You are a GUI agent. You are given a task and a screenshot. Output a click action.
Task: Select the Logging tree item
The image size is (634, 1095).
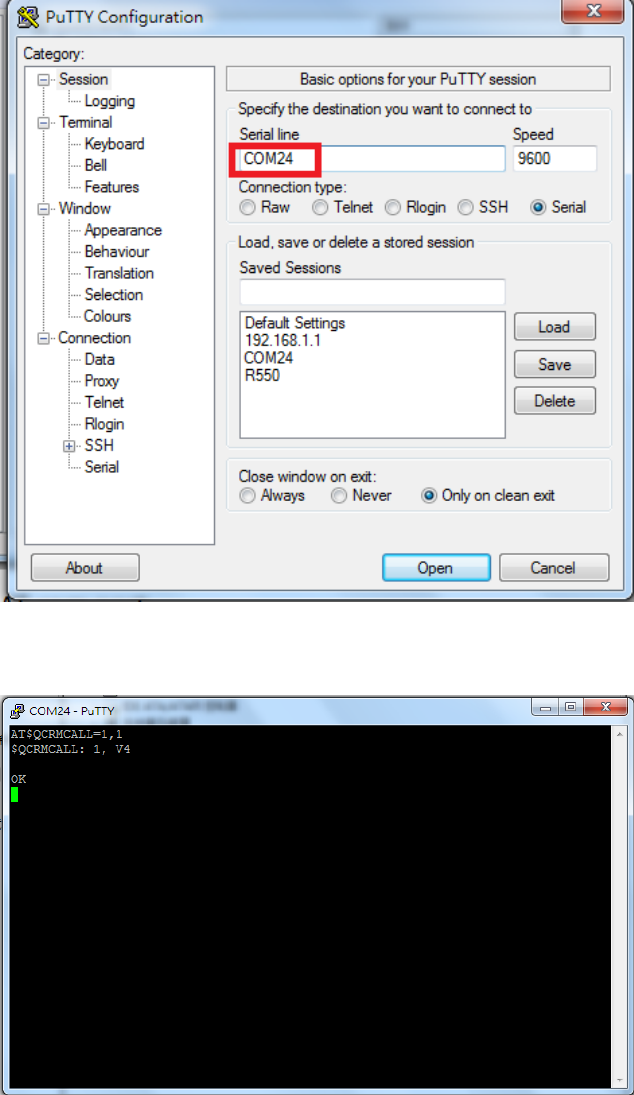pos(110,101)
